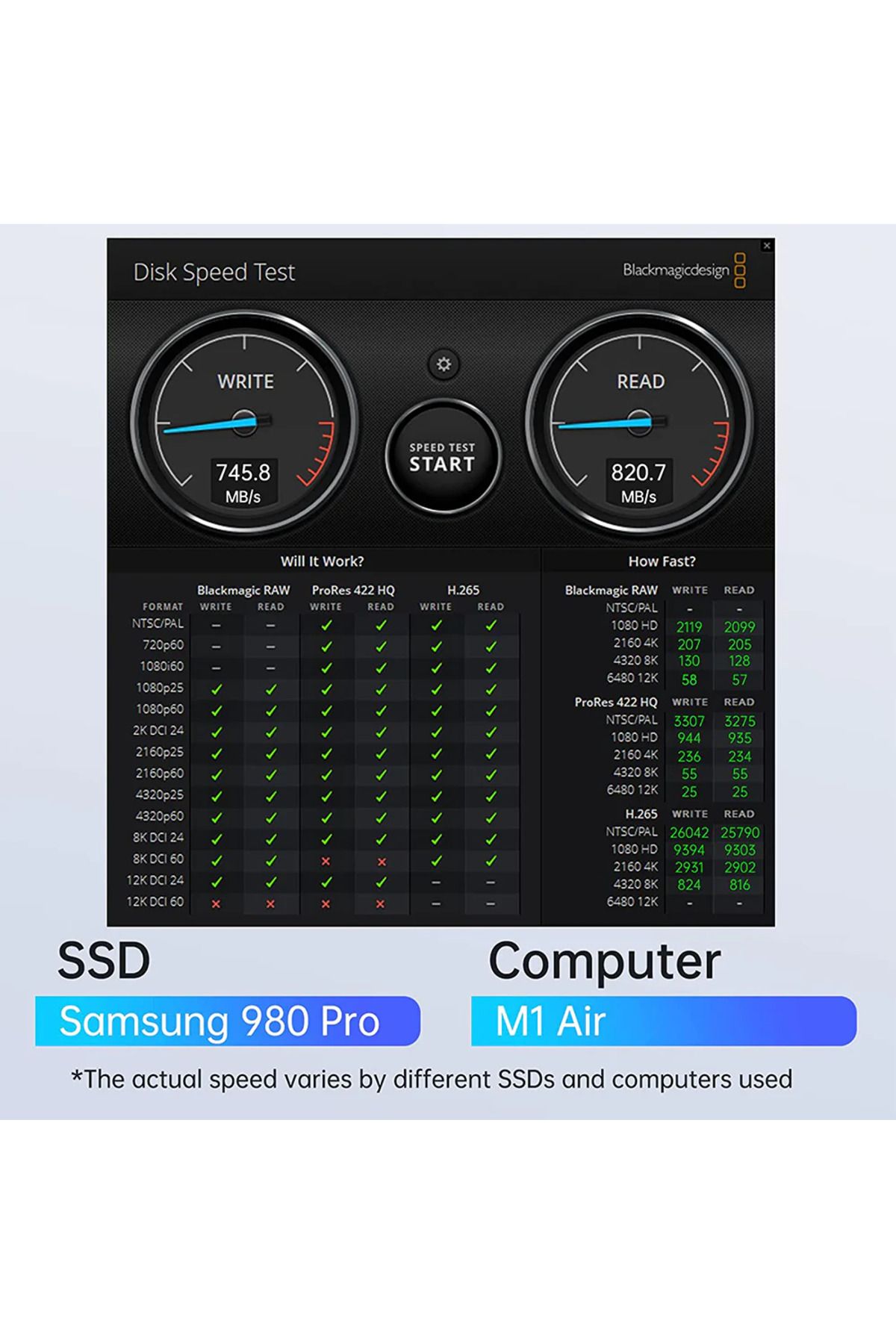Screen dimensions: 896x1344
Task: Click the 26042 H.265 NTSC/PAL write value
Action: pyautogui.click(x=689, y=833)
